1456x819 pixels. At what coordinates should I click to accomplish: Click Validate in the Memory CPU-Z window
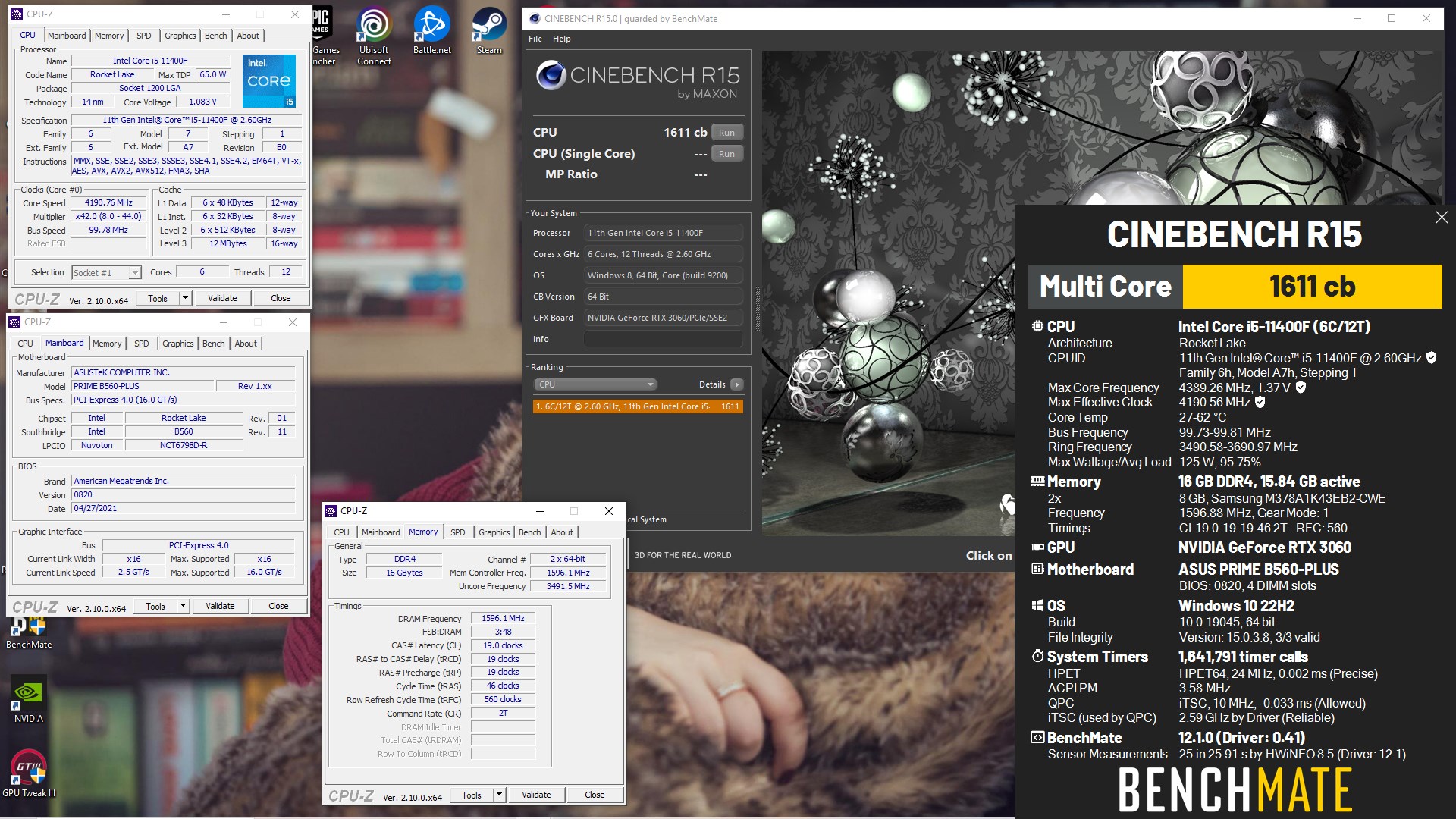pos(536,795)
